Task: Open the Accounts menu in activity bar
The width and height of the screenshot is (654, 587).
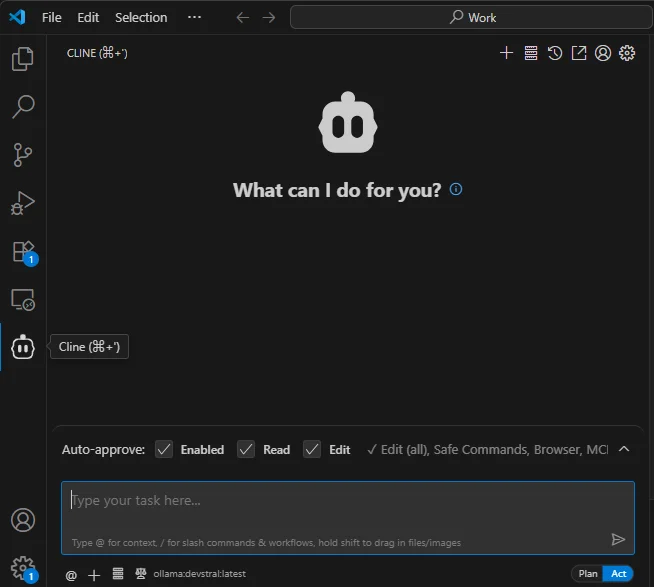Action: click(x=23, y=520)
